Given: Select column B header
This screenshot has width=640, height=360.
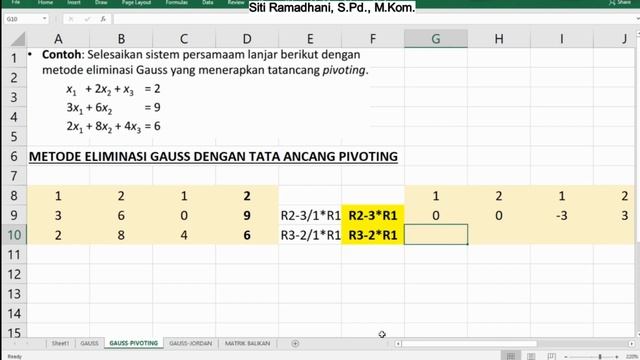Looking at the screenshot, I should (121, 39).
